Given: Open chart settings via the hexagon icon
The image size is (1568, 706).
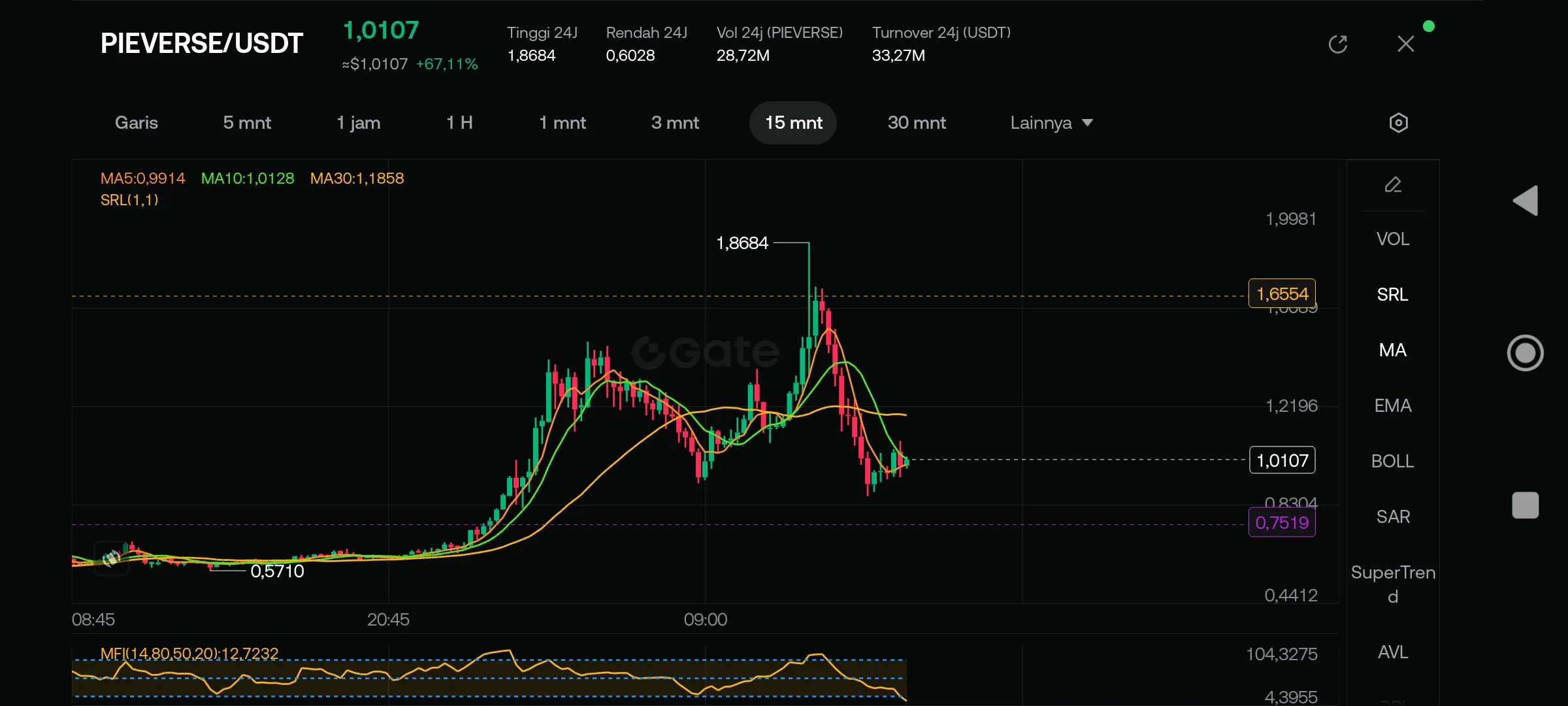Looking at the screenshot, I should point(1398,123).
